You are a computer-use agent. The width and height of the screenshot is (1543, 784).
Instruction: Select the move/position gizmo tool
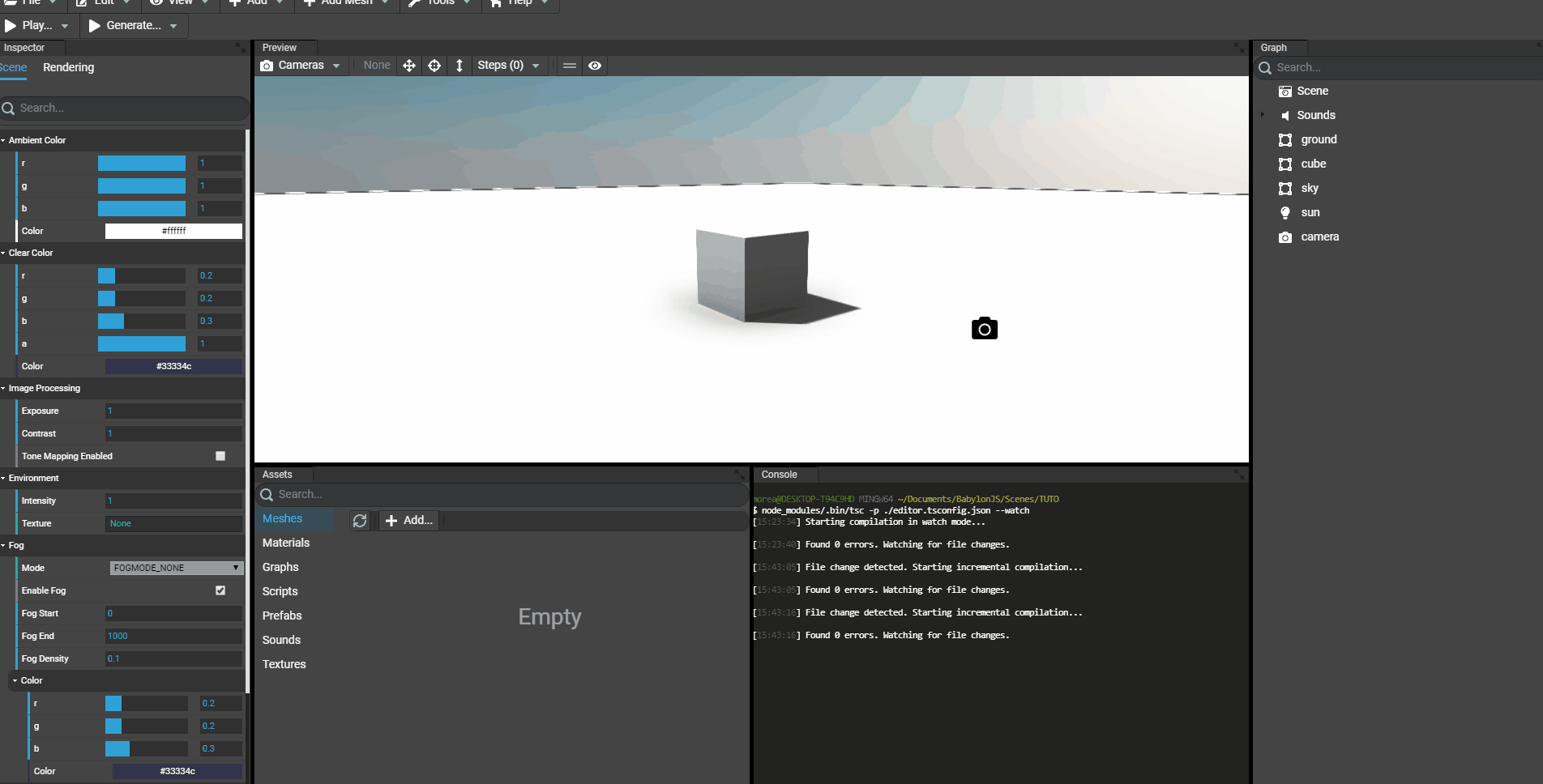tap(409, 66)
